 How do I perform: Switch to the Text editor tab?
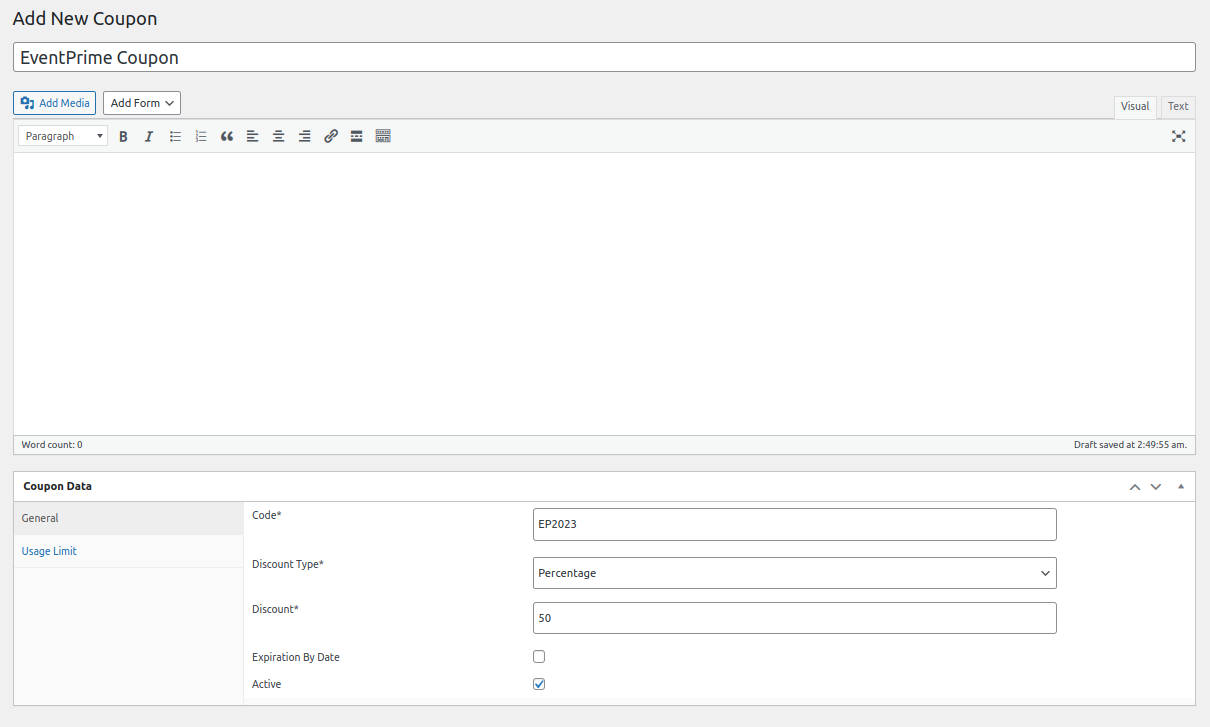[1178, 106]
